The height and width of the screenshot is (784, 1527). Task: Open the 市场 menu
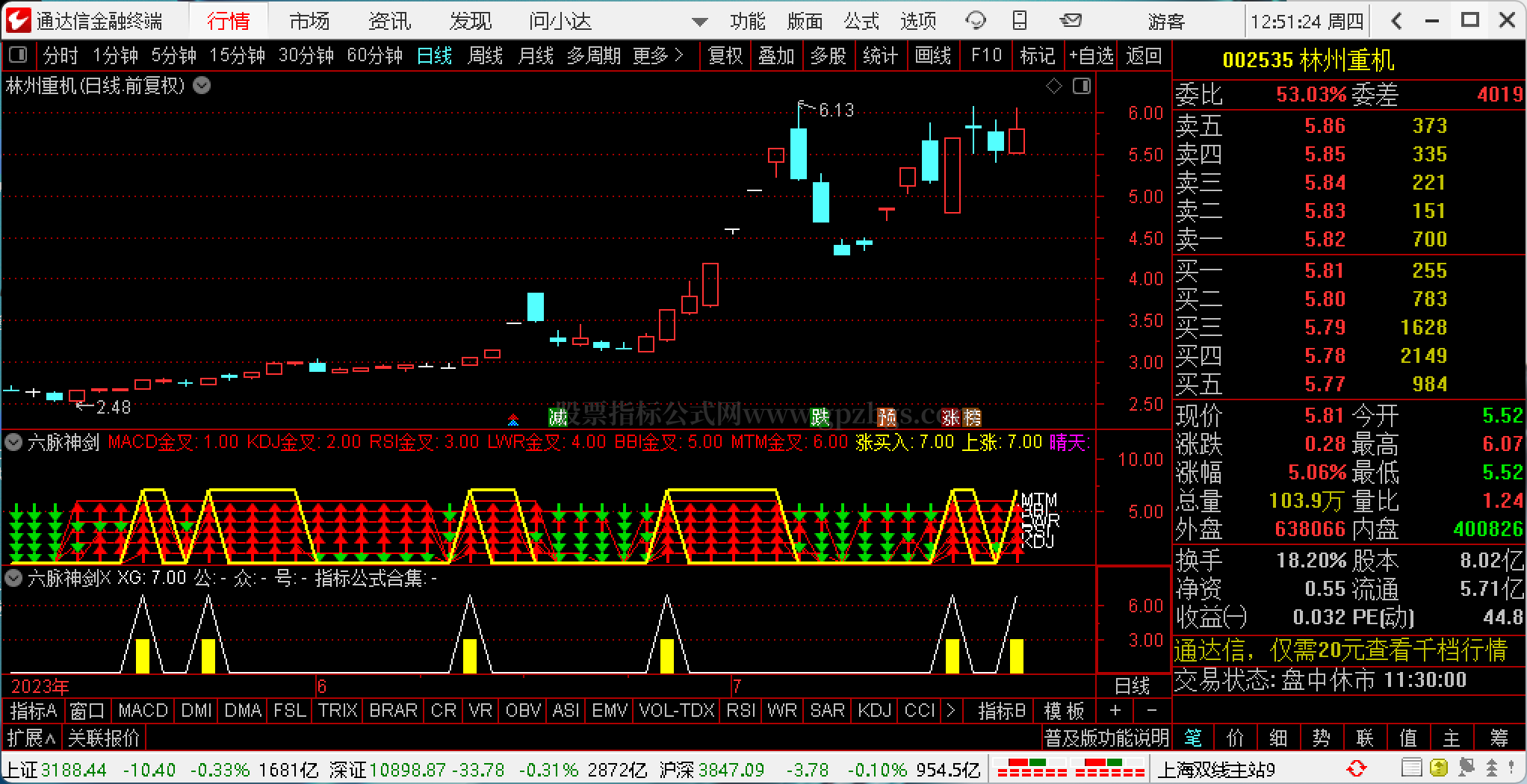point(309,21)
